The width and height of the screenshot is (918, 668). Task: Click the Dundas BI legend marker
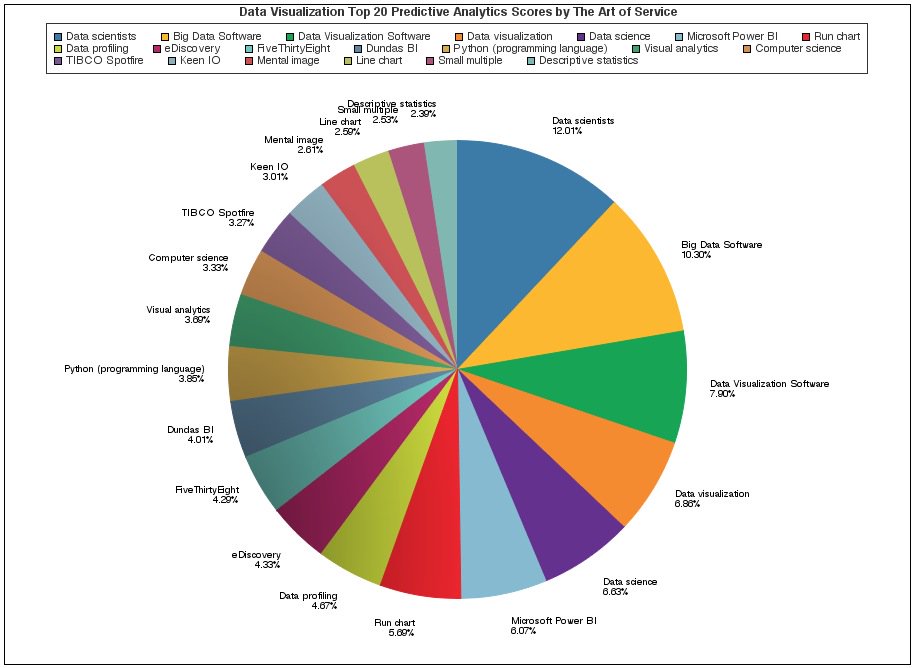pos(357,50)
